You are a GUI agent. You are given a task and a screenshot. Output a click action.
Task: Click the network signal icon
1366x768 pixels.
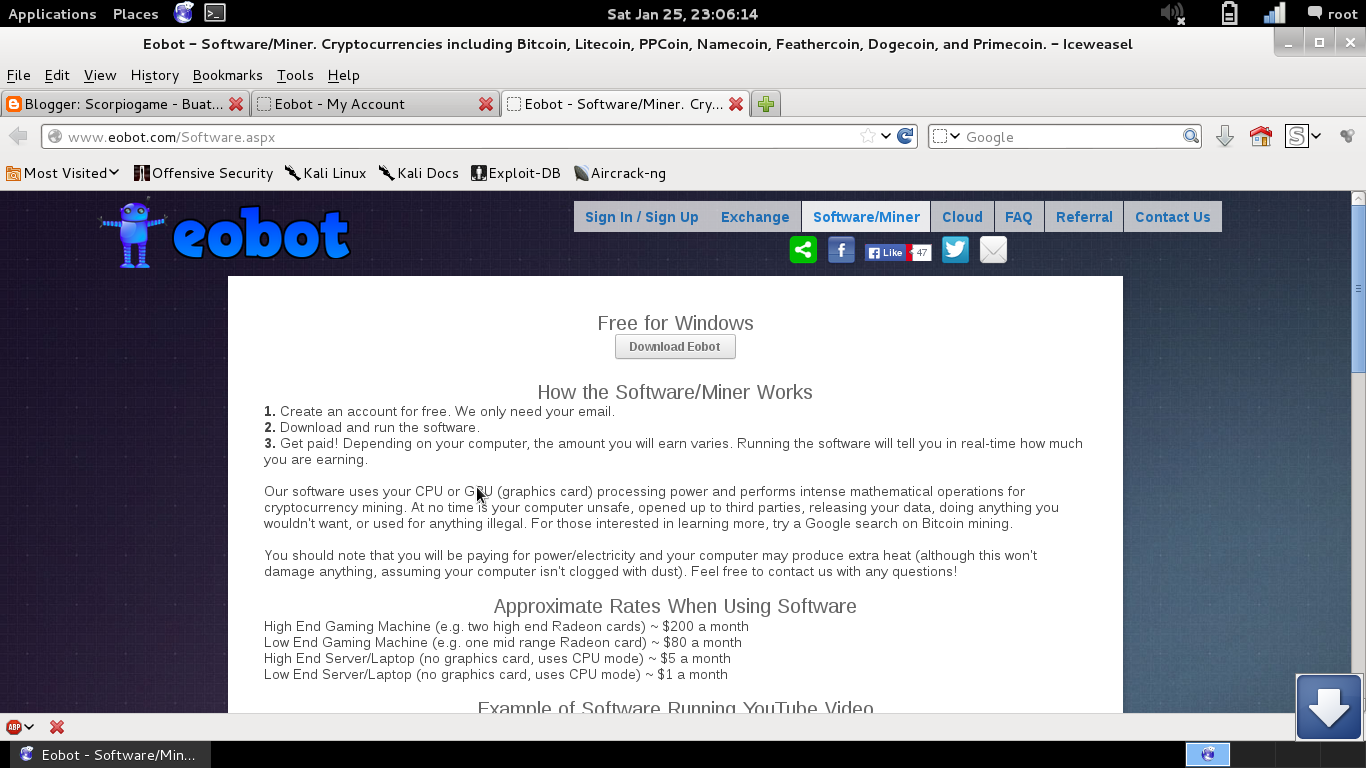(1274, 13)
